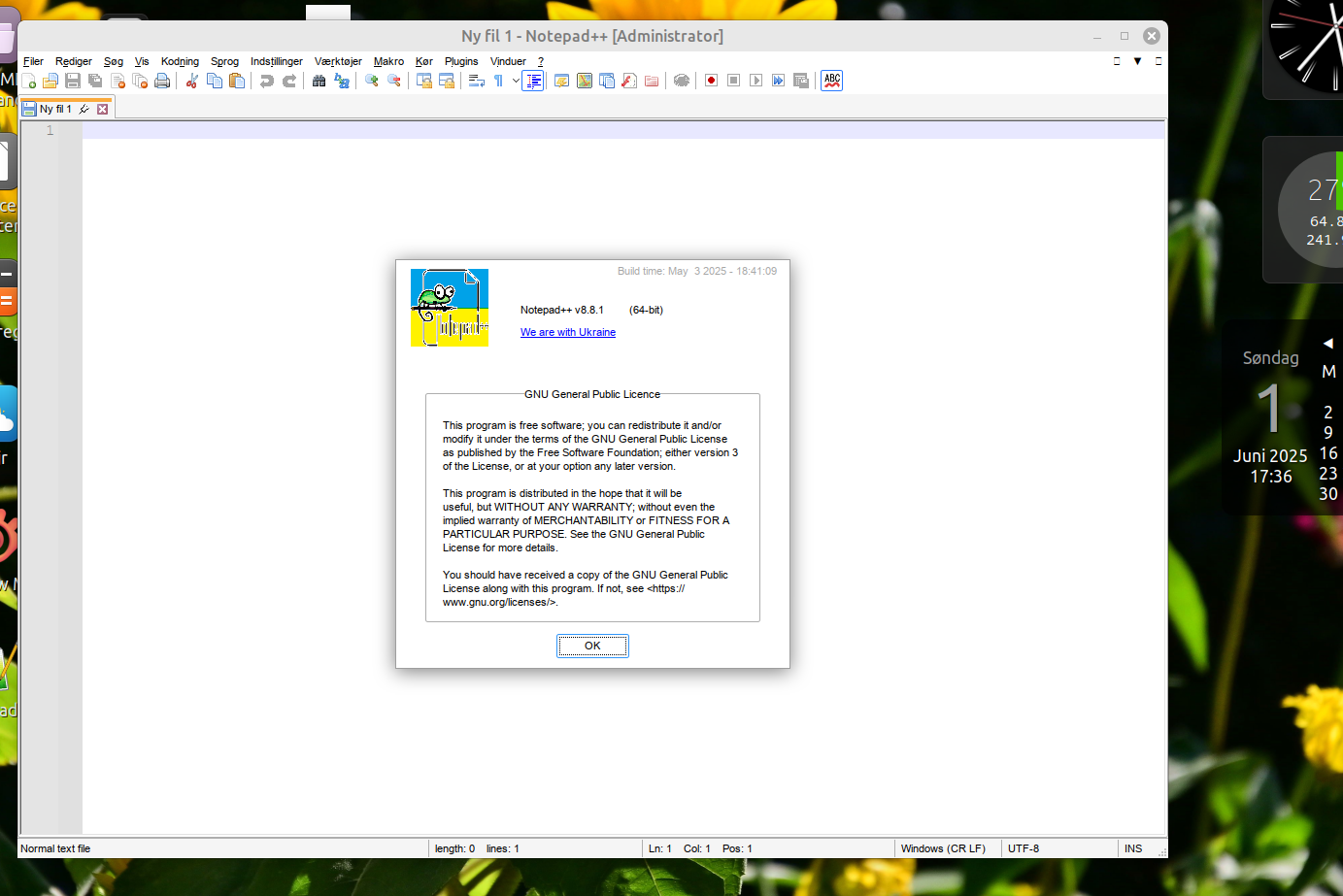
Task: Click the Cut scissors icon
Action: tap(191, 81)
